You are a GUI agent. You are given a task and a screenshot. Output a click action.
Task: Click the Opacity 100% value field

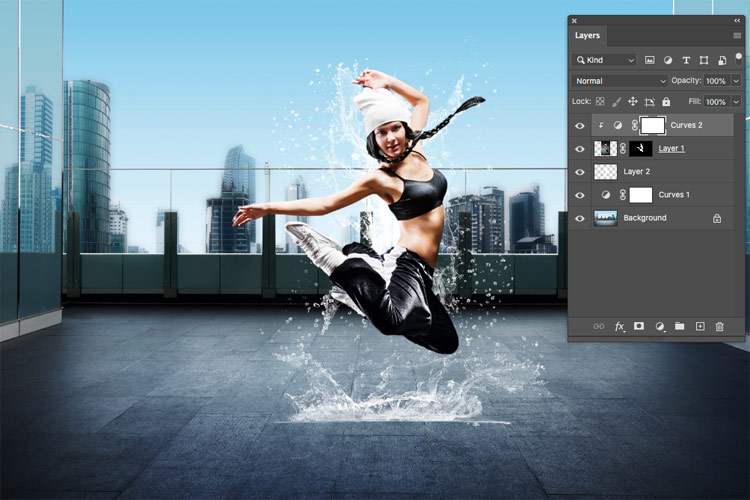(x=716, y=81)
